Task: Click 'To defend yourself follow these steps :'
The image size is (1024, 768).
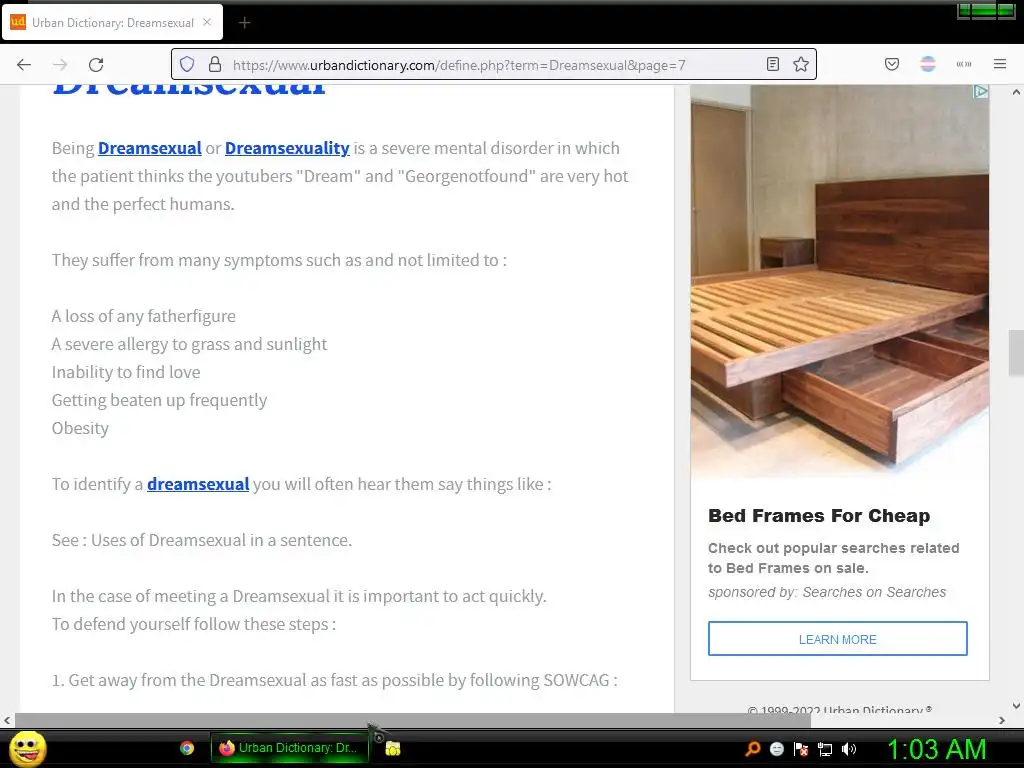Action: (194, 624)
